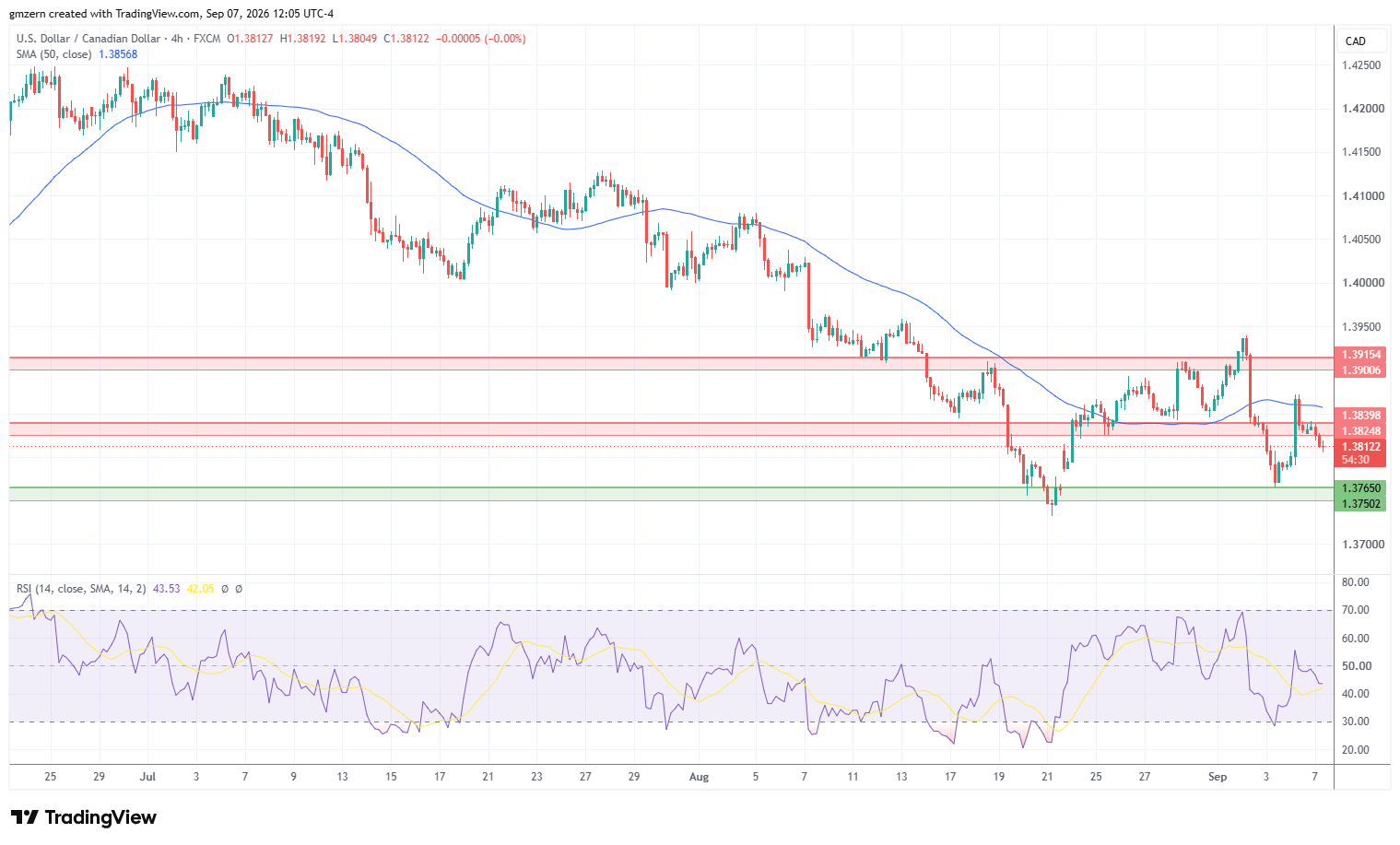Click the SMA value 1.38568

pos(118,54)
